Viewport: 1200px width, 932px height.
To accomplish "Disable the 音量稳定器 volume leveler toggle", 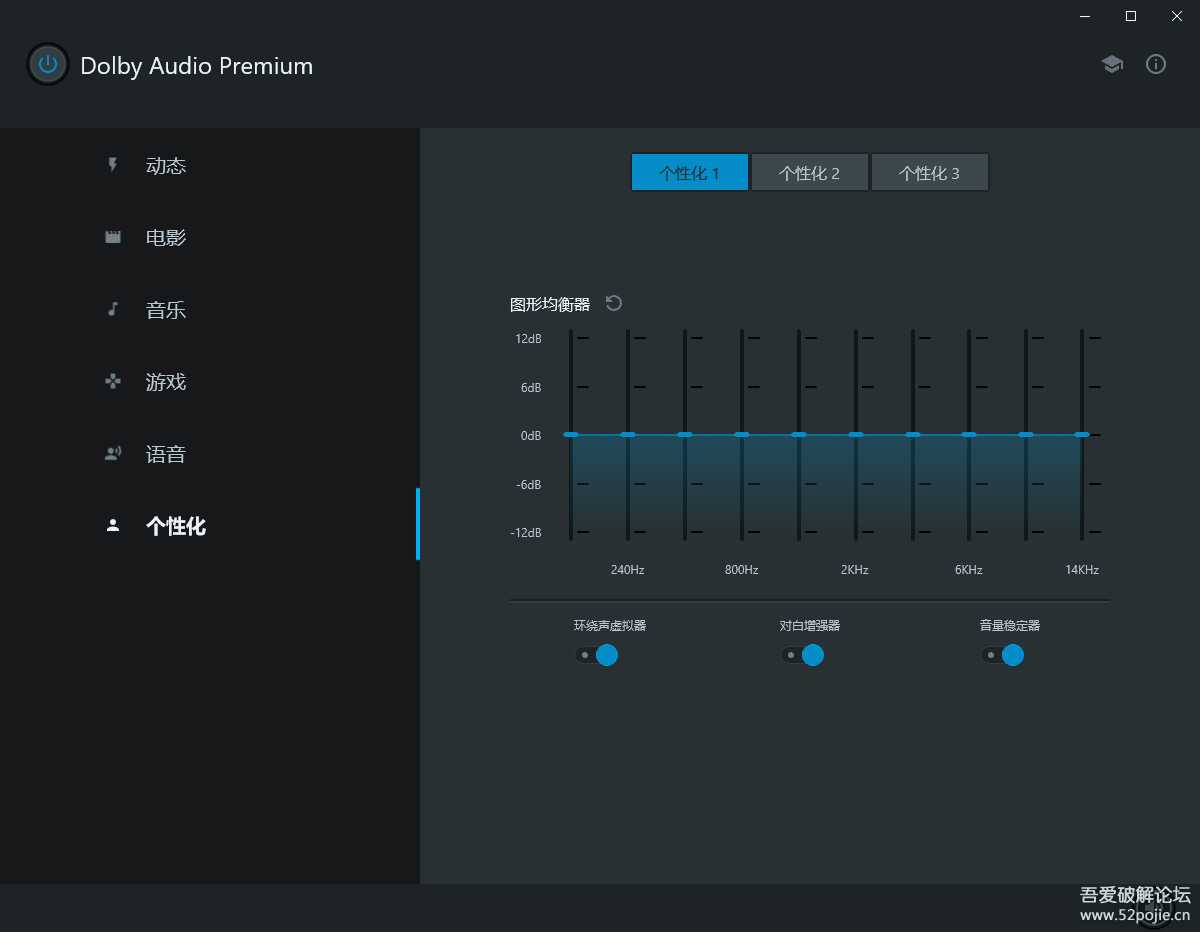I will tap(1003, 655).
